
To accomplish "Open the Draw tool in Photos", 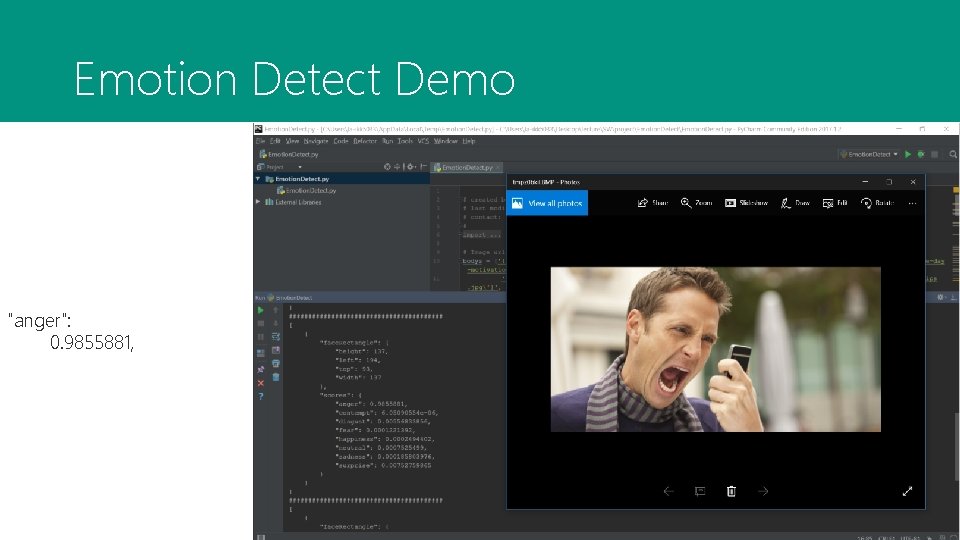I will point(795,203).
